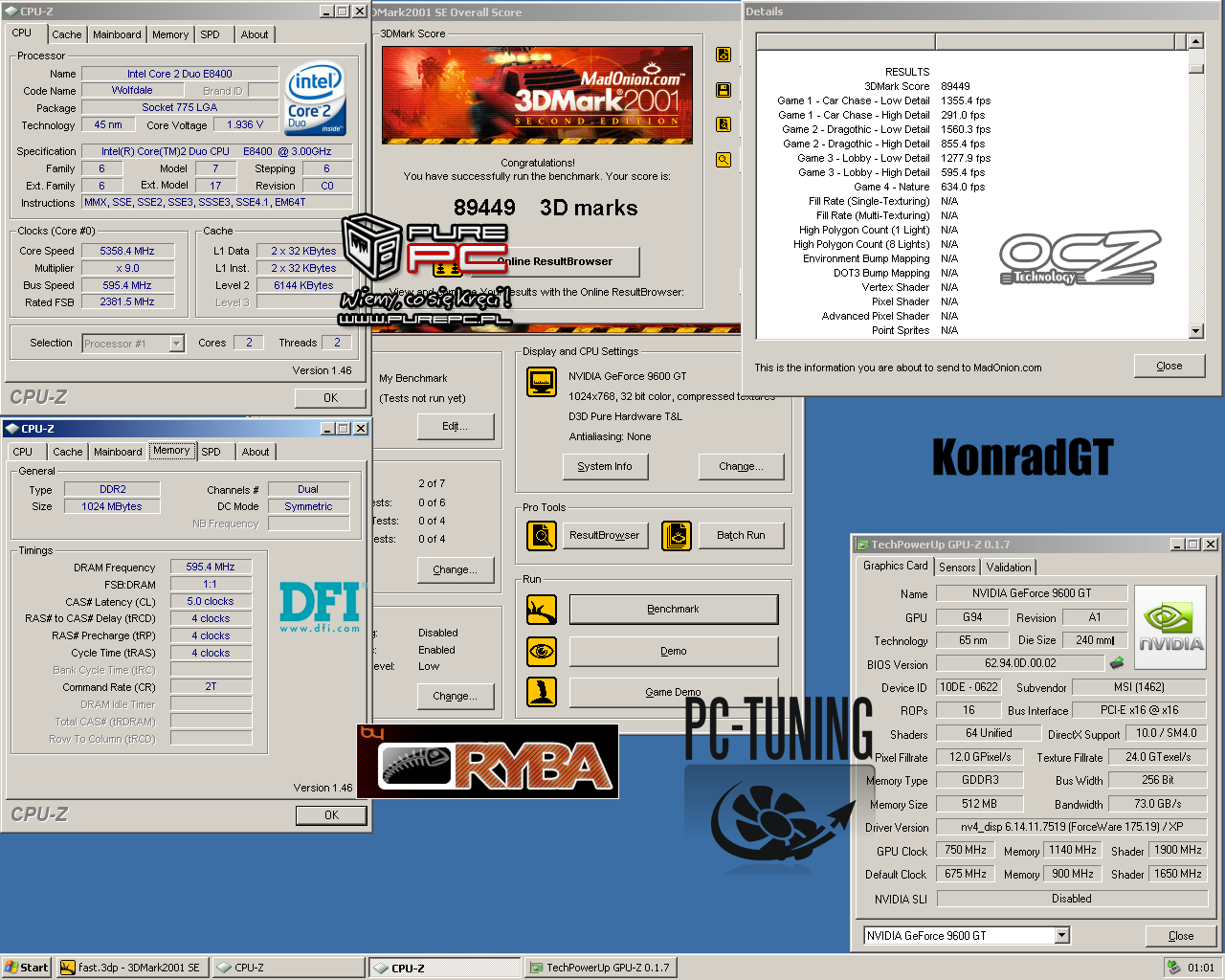Click the Game Demo joystick icon
The height and width of the screenshot is (980, 1225).
(542, 692)
